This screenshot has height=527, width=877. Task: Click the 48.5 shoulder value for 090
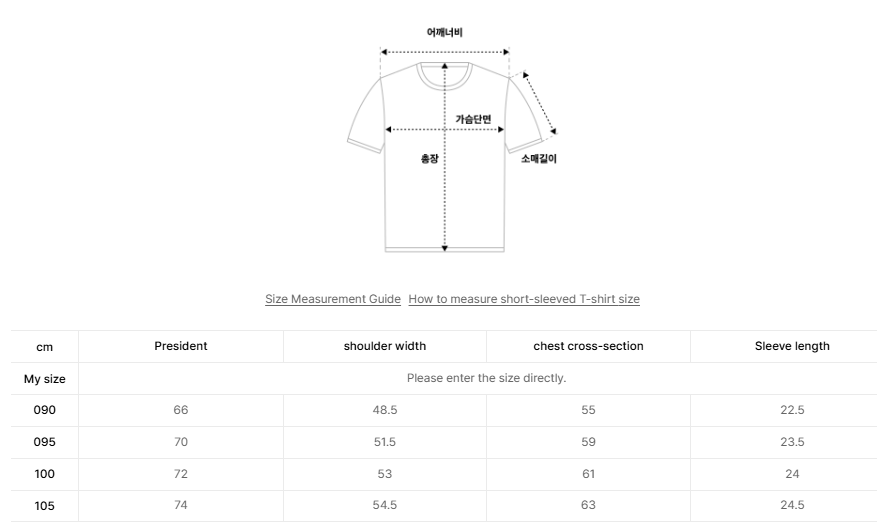pos(385,410)
